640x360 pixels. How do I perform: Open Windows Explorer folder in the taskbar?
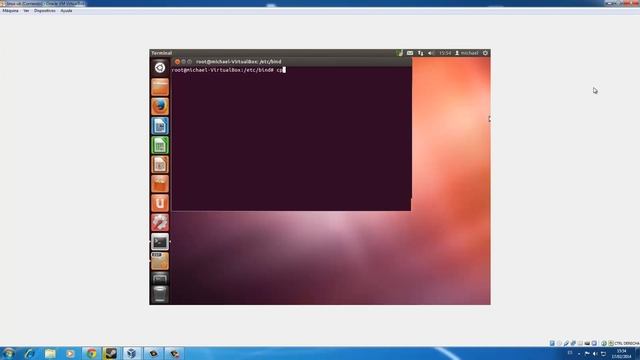click(50, 353)
